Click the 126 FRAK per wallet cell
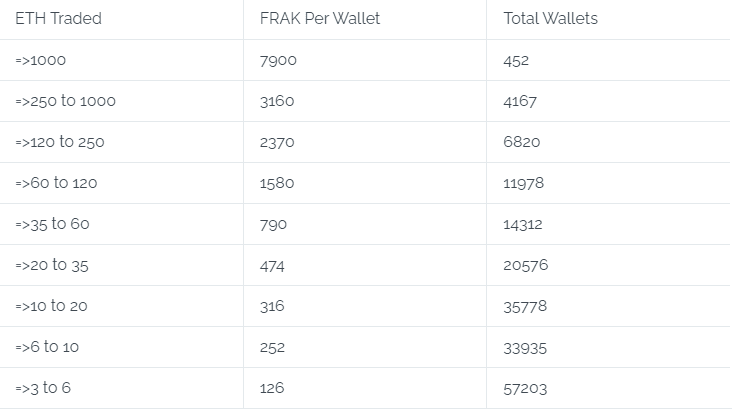The image size is (741, 417). pos(272,388)
